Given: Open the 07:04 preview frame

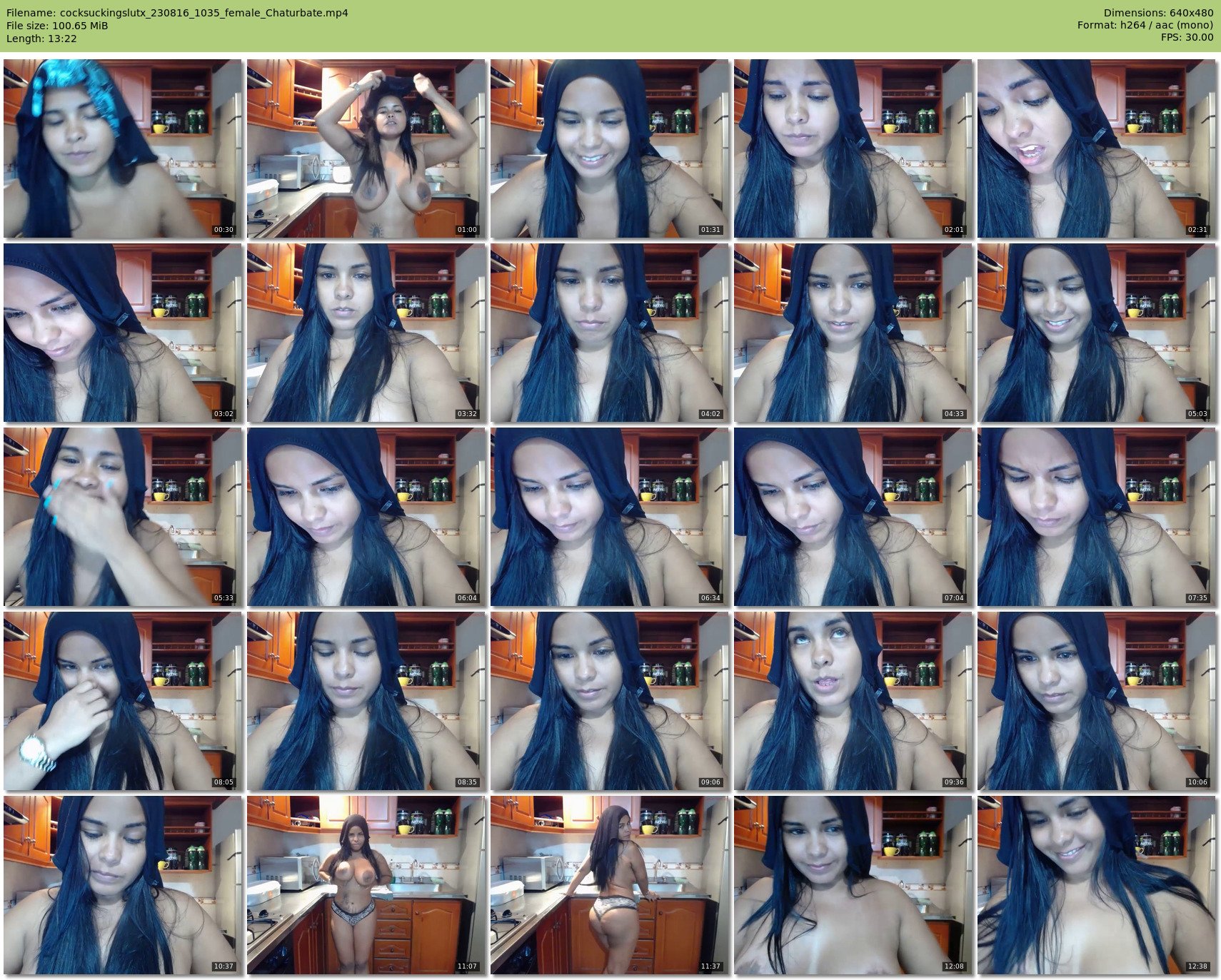Looking at the screenshot, I should 853,517.
